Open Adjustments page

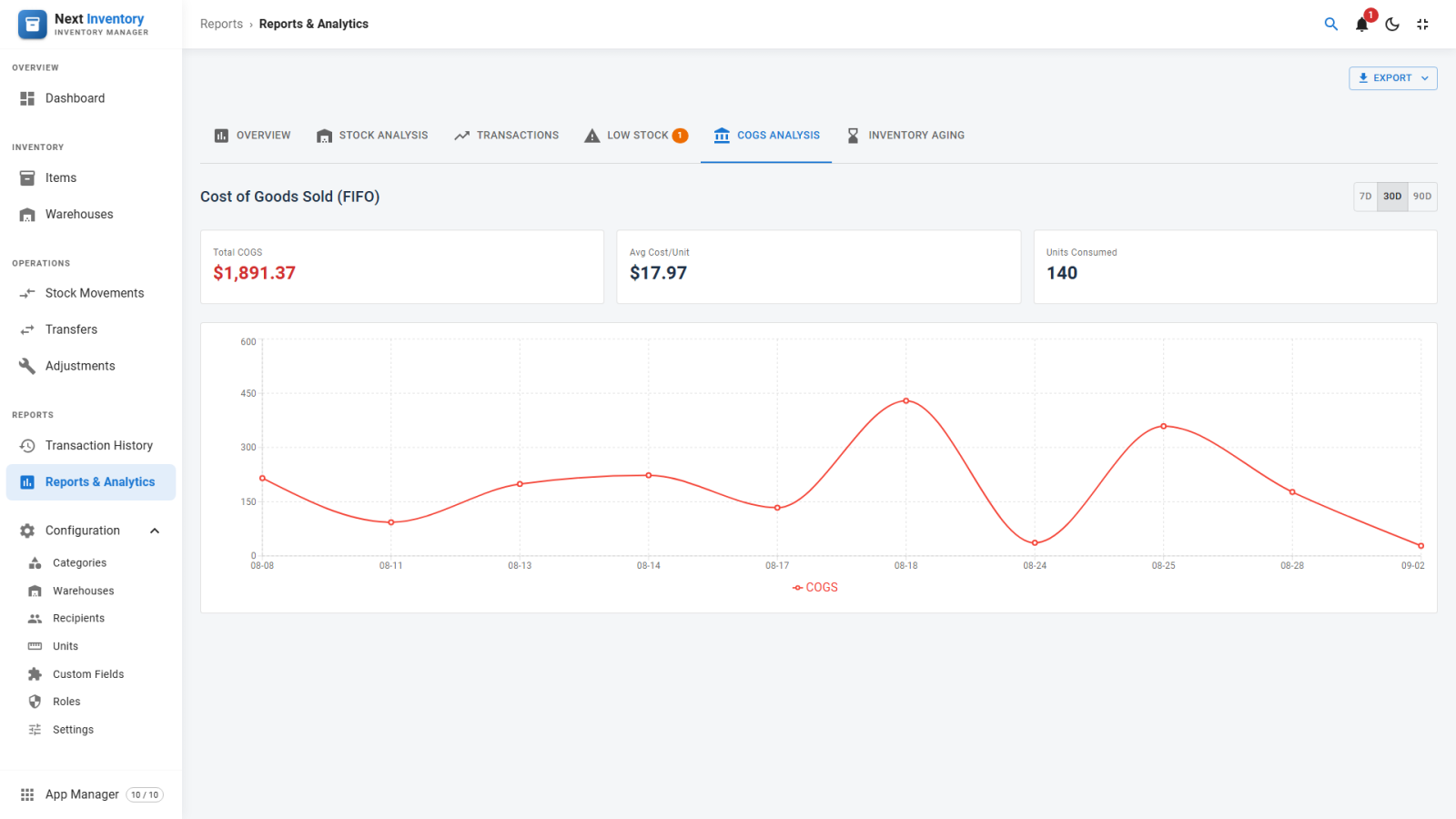[91, 366]
